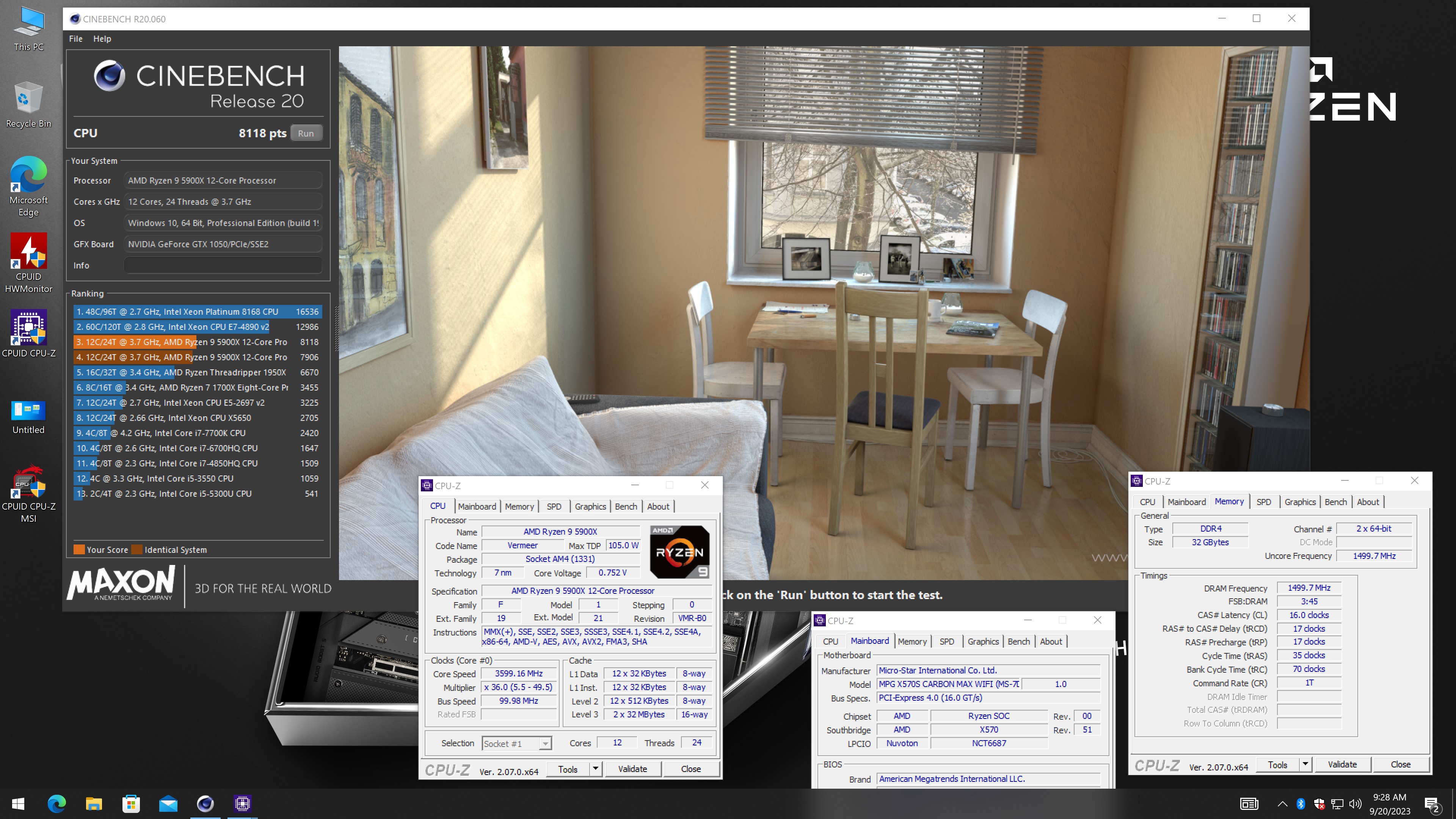1456x819 pixels.
Task: Click the Cinebench title bar logo icon
Action: coord(75,19)
